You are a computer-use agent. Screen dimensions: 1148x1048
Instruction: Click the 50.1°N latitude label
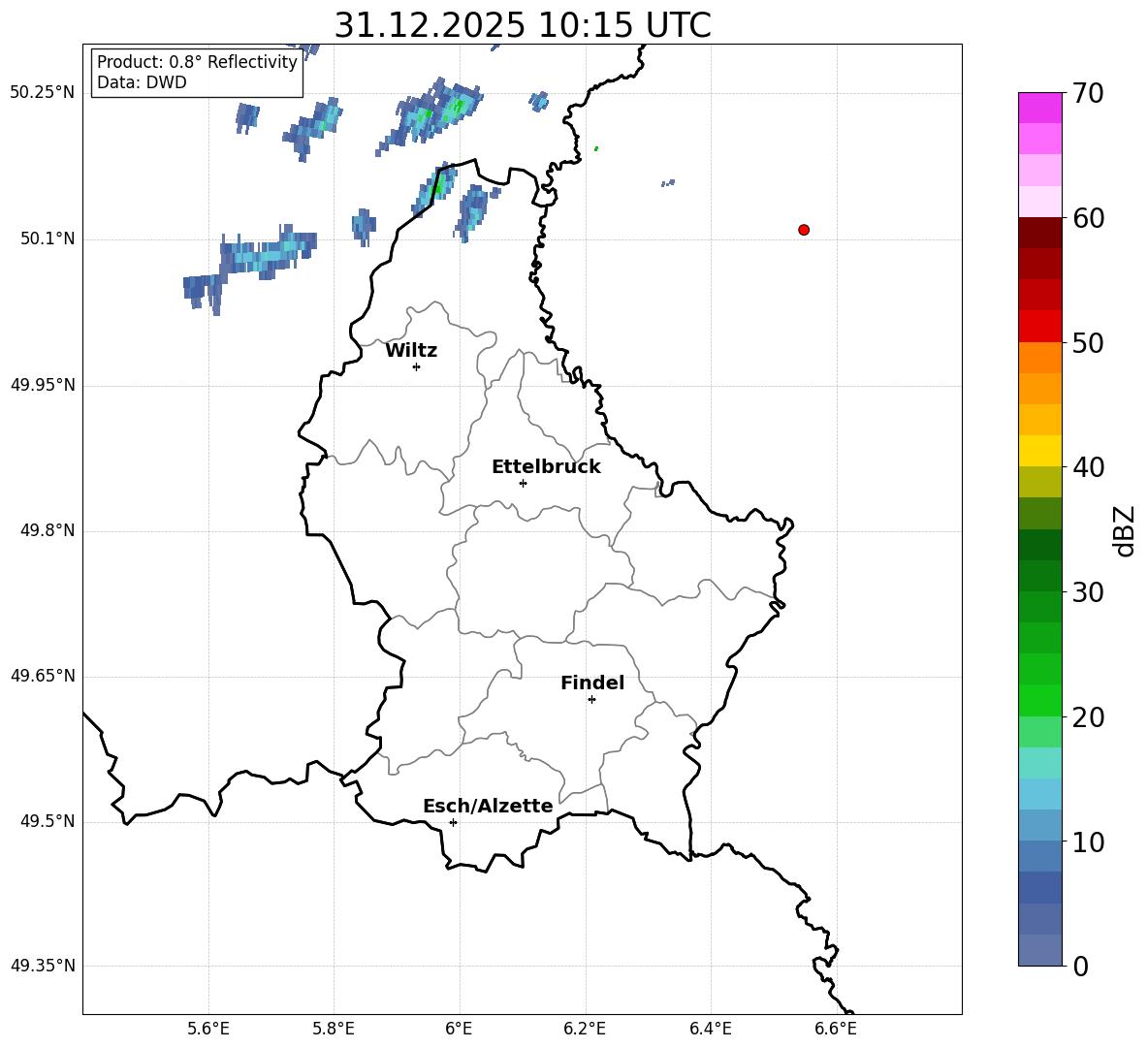click(48, 238)
